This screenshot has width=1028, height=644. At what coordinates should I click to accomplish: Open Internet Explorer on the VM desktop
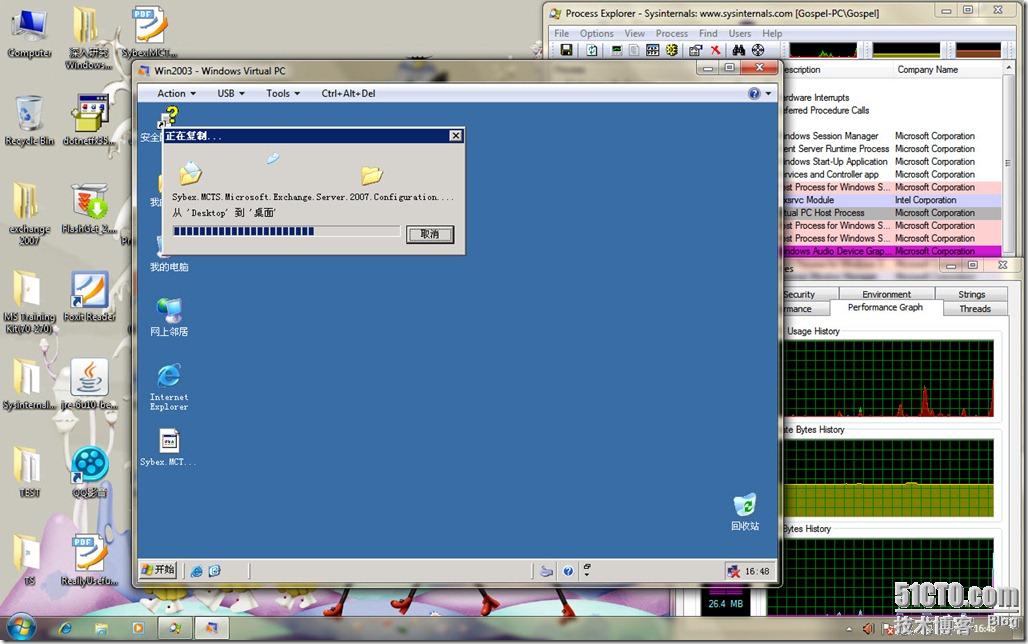169,385
